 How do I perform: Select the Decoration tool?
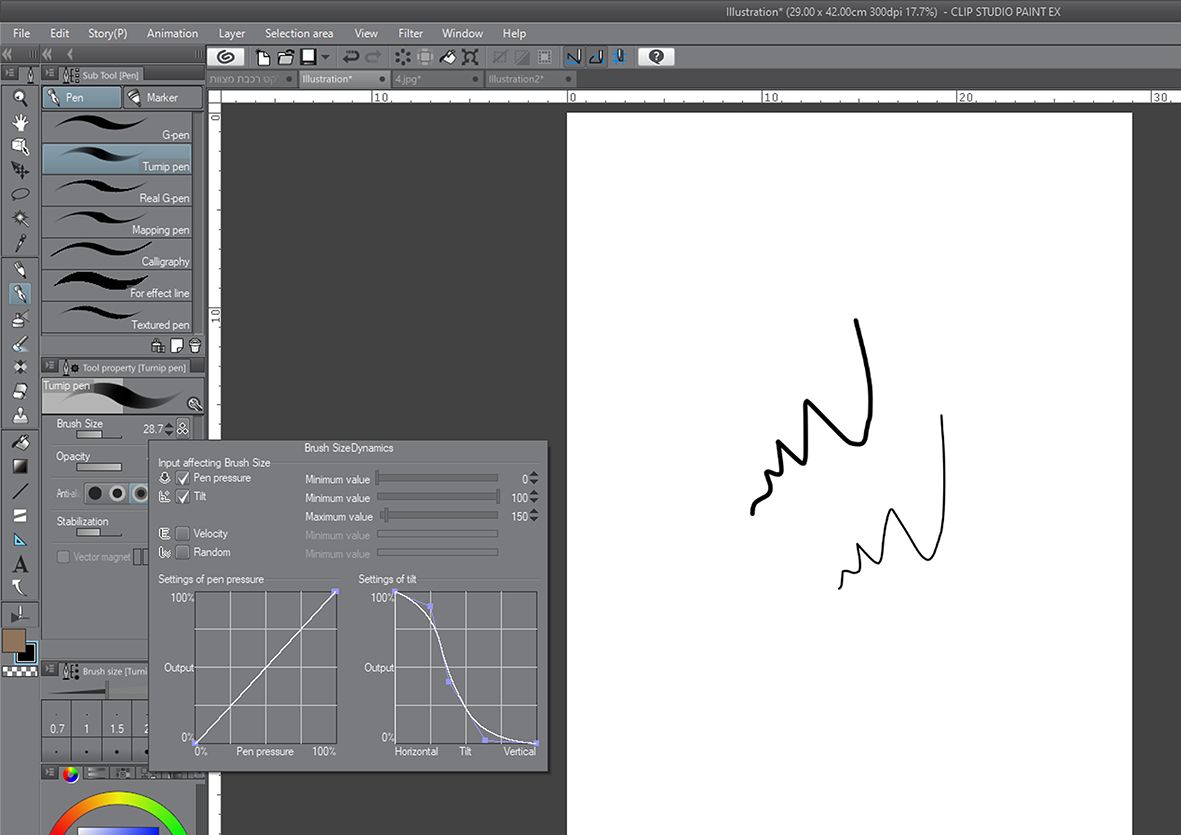coord(20,367)
